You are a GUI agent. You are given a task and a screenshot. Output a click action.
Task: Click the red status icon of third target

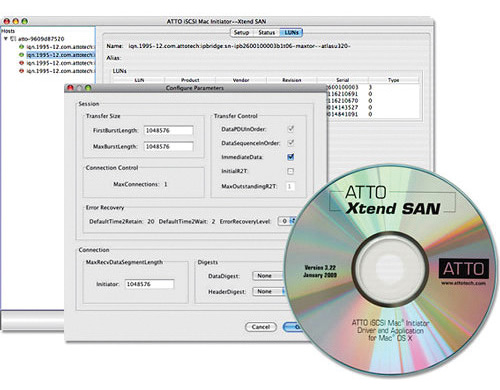click(x=22, y=63)
